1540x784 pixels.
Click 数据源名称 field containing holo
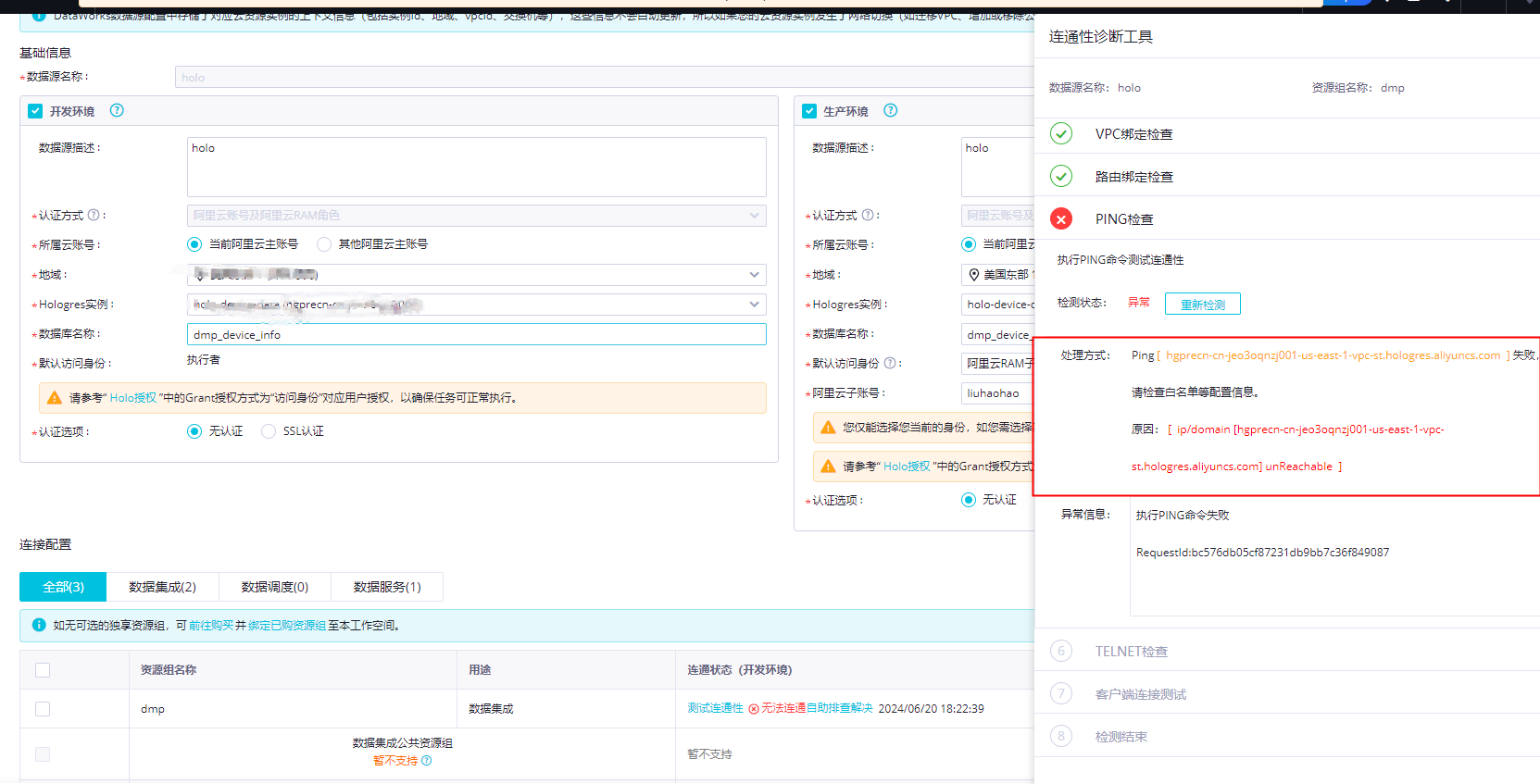pos(604,77)
